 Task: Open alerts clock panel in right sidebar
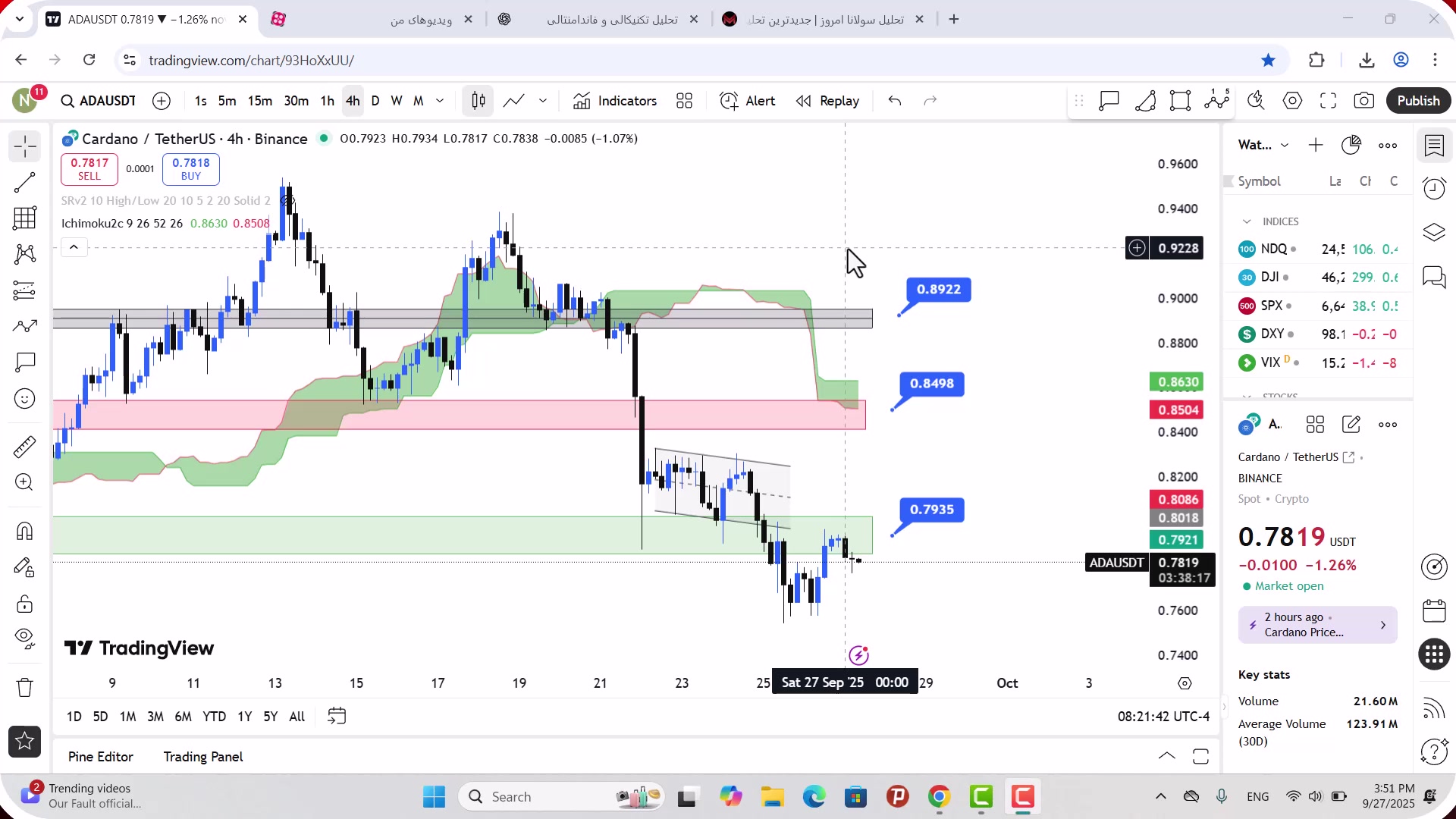pyautogui.click(x=1434, y=188)
